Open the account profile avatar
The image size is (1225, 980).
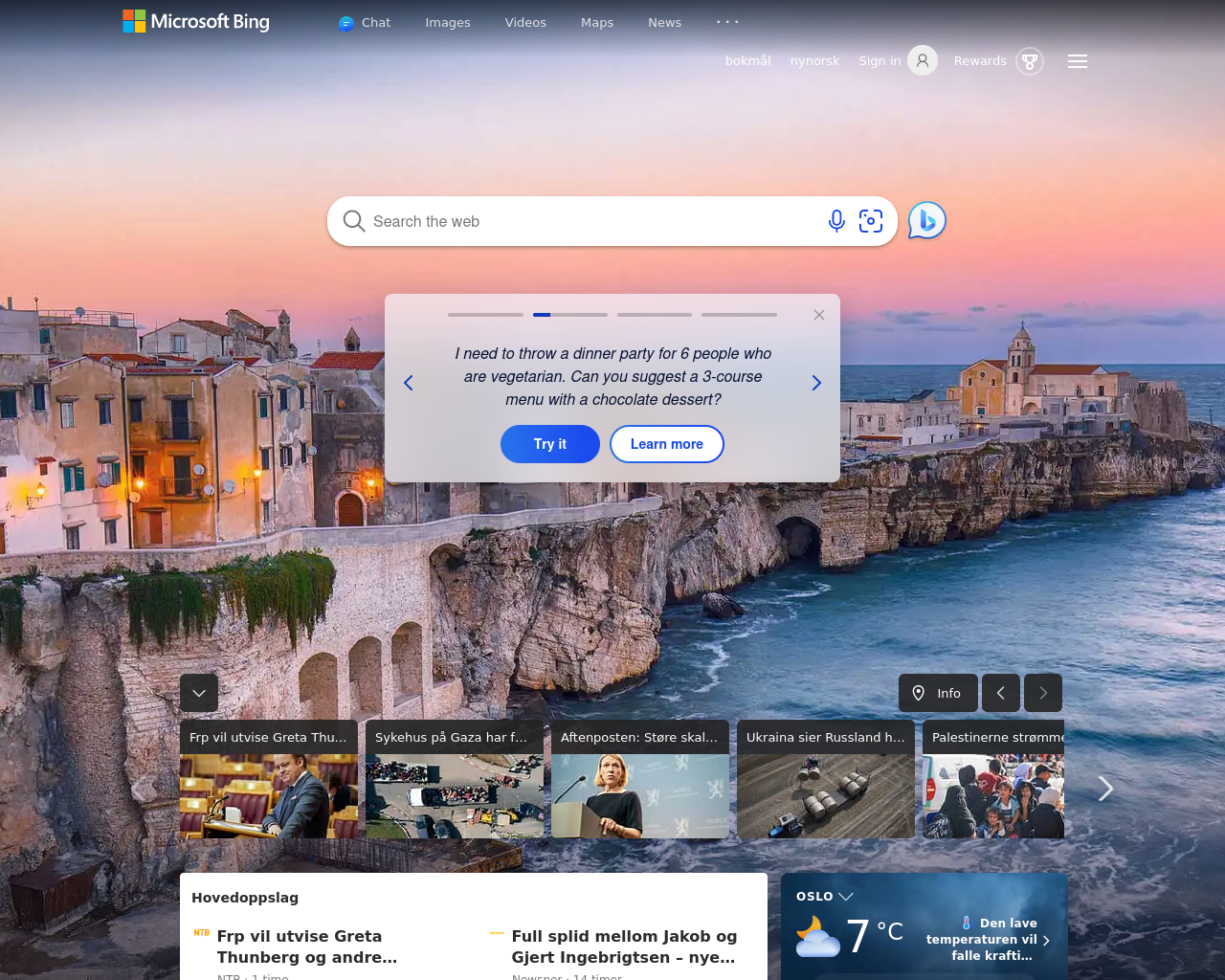tap(923, 61)
